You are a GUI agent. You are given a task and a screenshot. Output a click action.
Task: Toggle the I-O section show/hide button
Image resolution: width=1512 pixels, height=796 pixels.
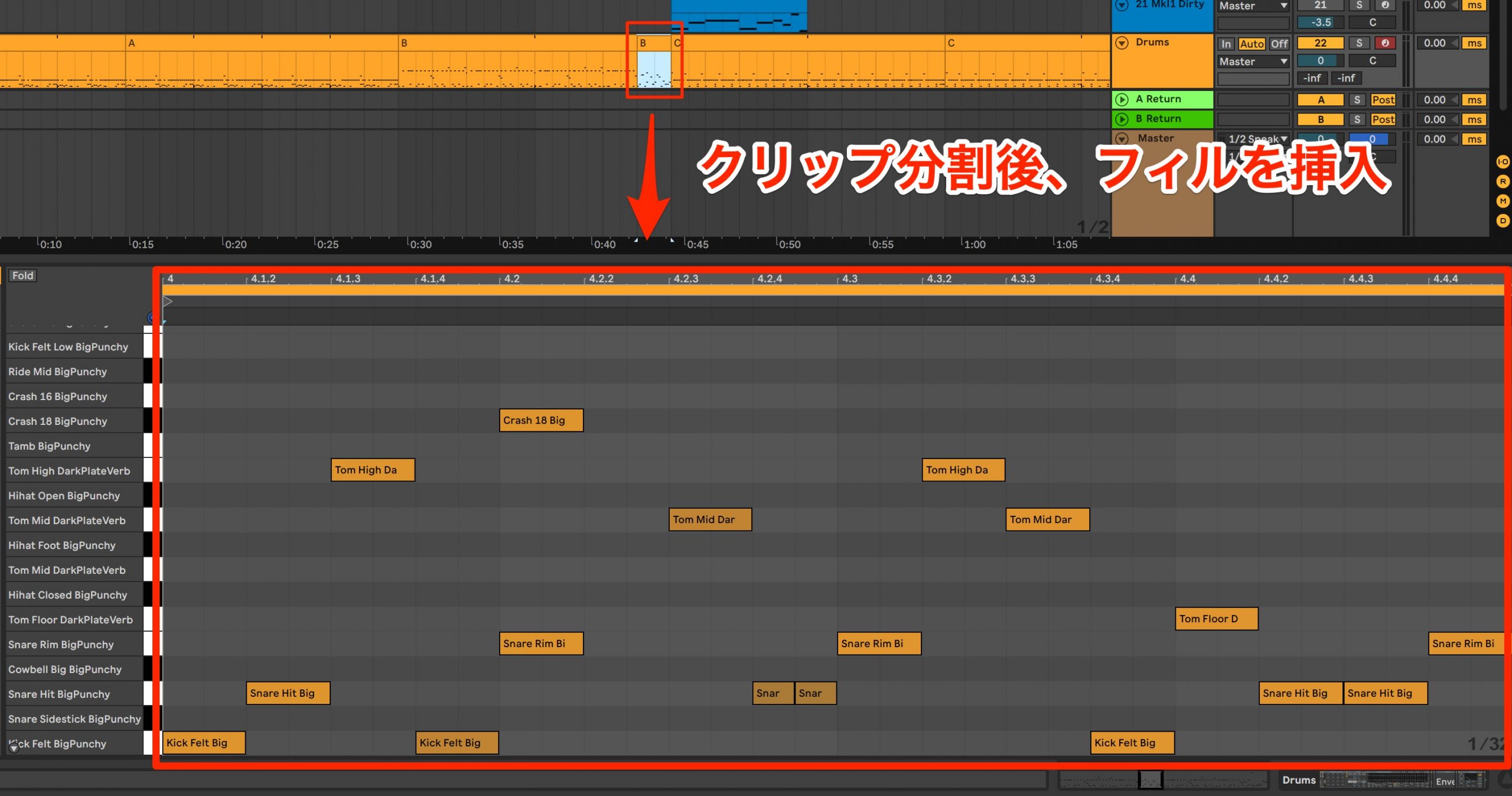1503,162
